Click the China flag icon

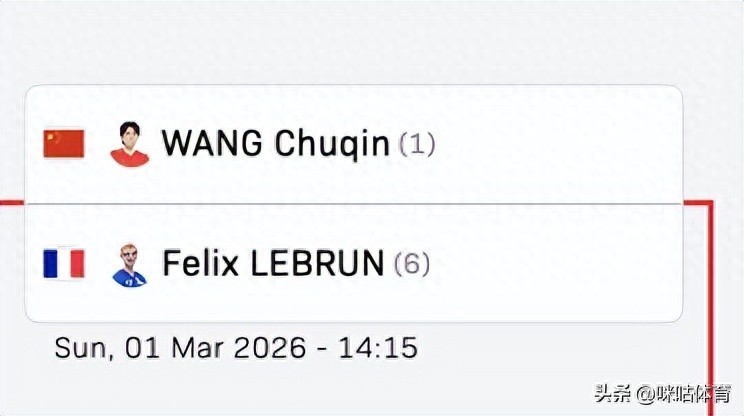pyautogui.click(x=63, y=144)
